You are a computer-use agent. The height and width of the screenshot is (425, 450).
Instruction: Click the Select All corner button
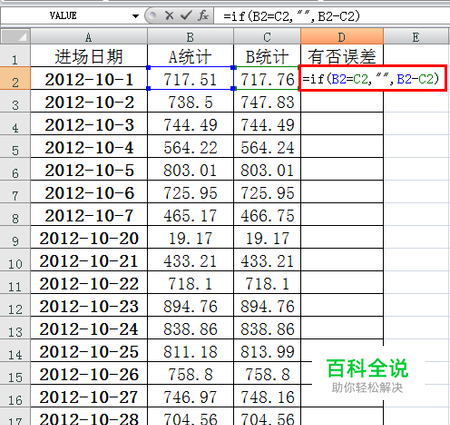(16, 36)
